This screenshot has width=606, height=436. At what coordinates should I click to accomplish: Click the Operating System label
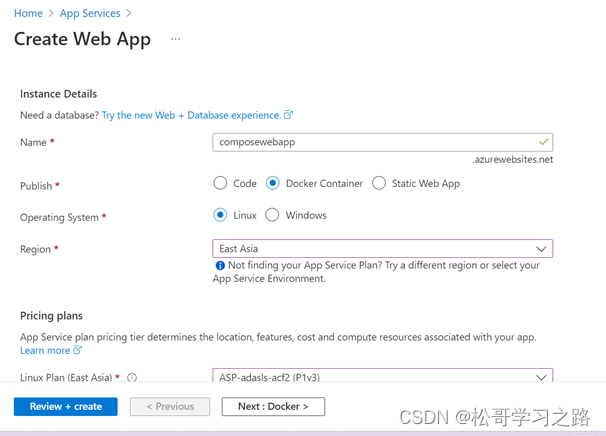tap(59, 217)
